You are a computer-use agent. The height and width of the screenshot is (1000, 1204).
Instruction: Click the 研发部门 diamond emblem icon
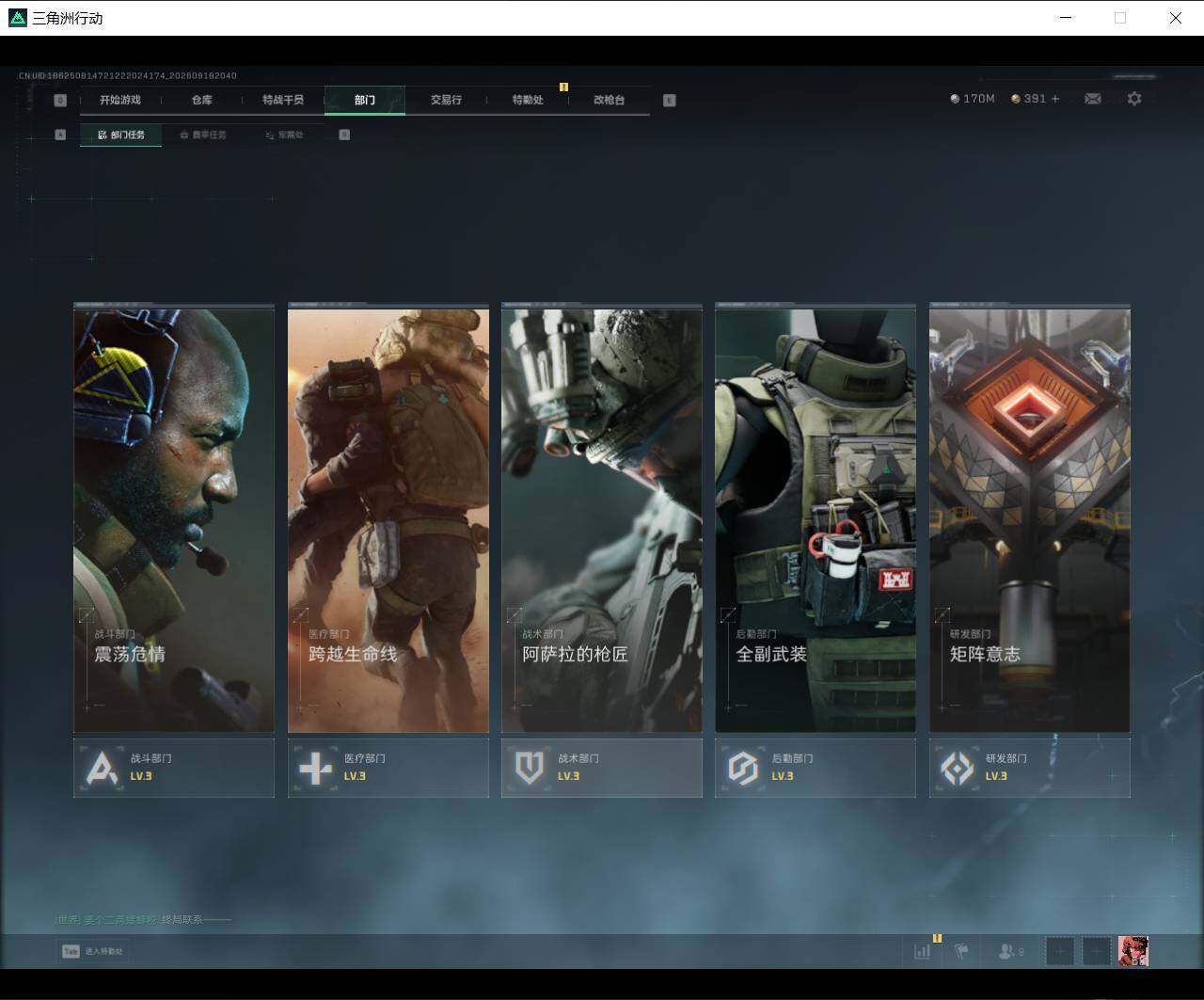pyautogui.click(x=958, y=768)
